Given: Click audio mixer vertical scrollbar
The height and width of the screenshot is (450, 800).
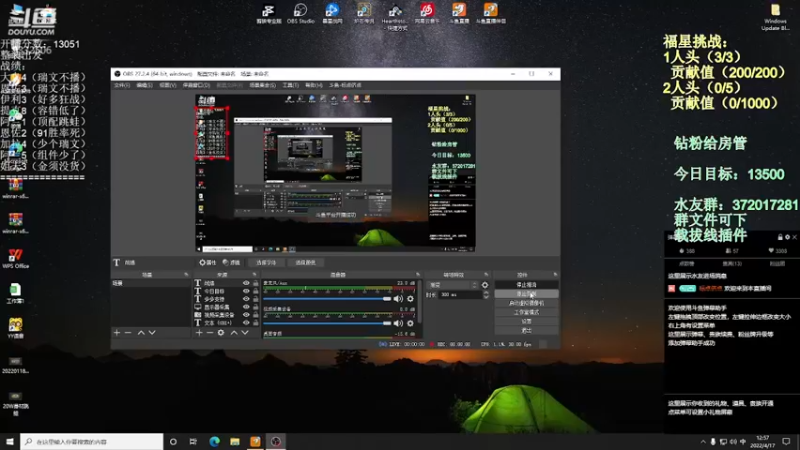Looking at the screenshot, I should 420,301.
